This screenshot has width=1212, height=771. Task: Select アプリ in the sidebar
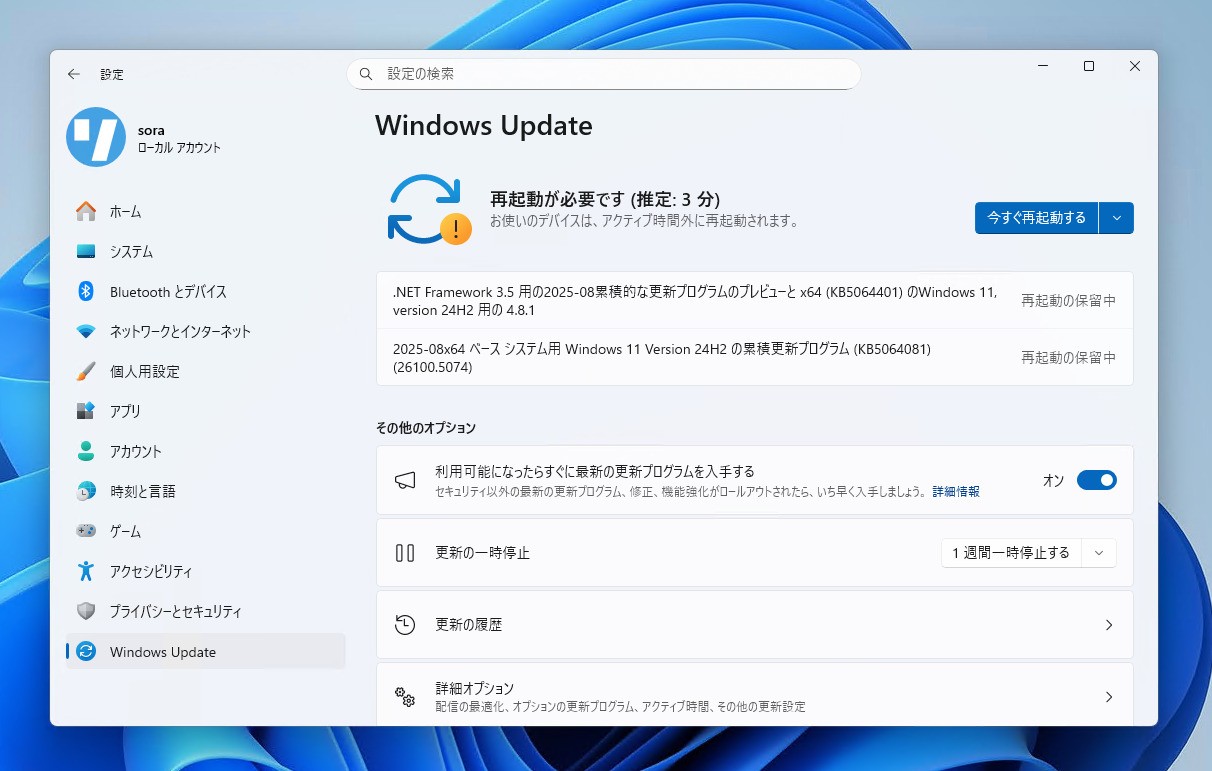click(x=205, y=411)
